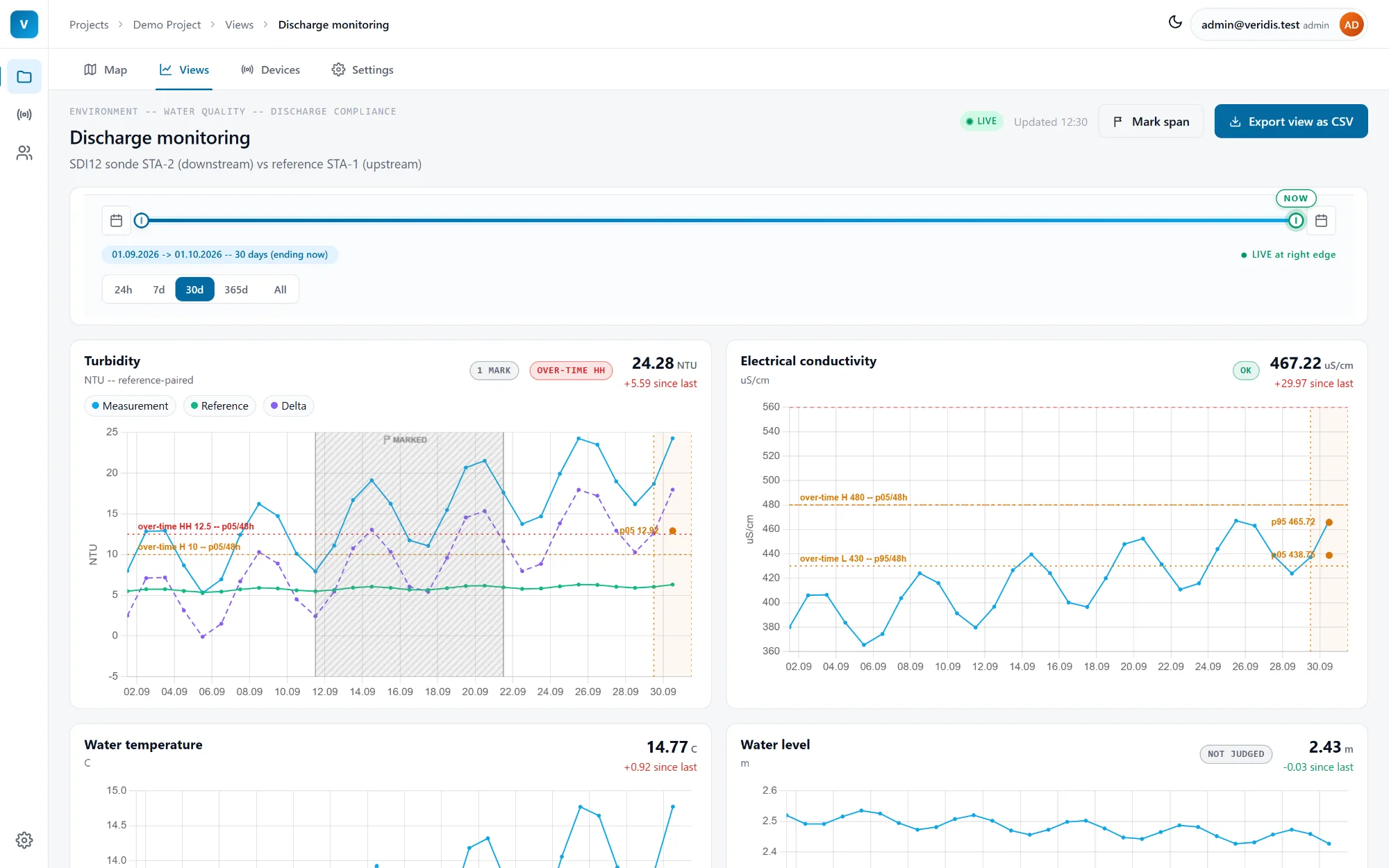Click the 1 MARK badge on Turbidity
This screenshot has width=1389, height=868.
[494, 371]
